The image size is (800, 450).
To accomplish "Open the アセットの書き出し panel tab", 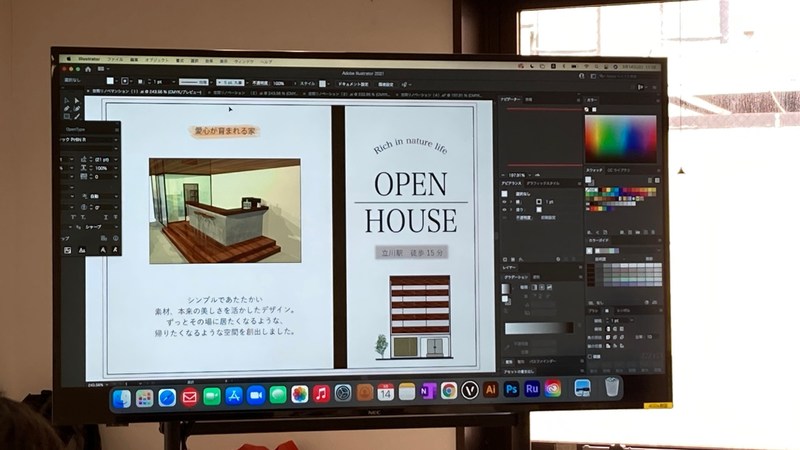I will (x=519, y=372).
